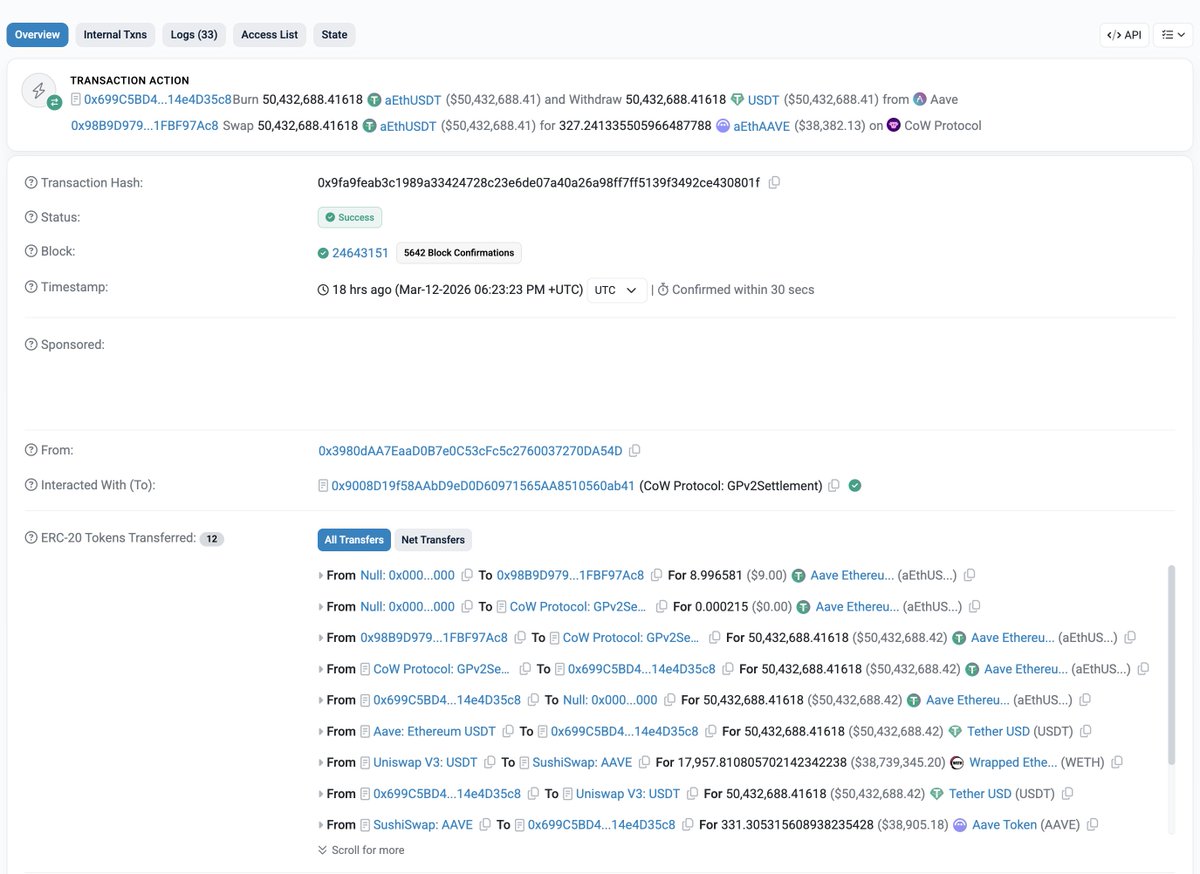The height and width of the screenshot is (874, 1200).
Task: Open the view options dropdown at top right
Action: click(x=1172, y=33)
